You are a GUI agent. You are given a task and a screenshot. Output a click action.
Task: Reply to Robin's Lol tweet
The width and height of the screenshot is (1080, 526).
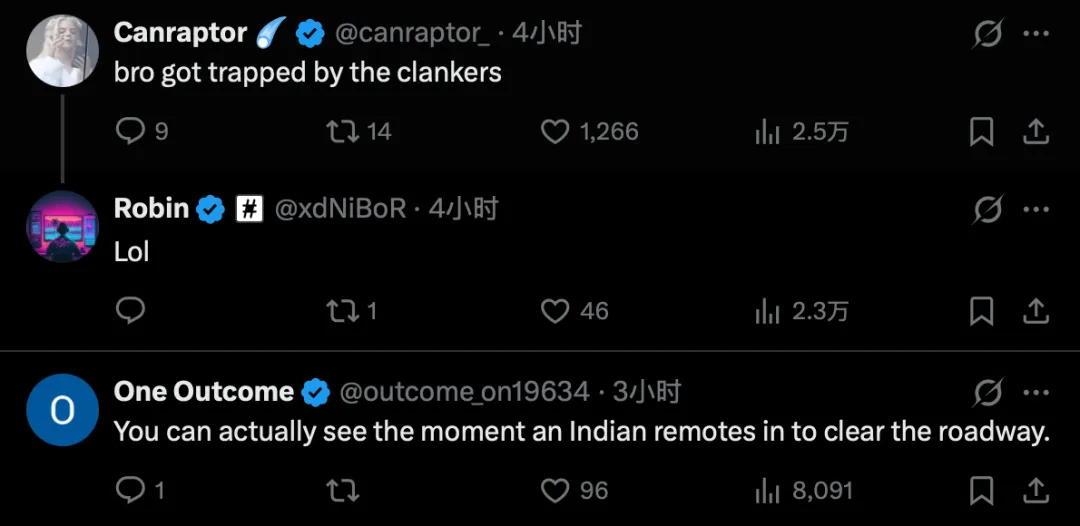point(131,311)
